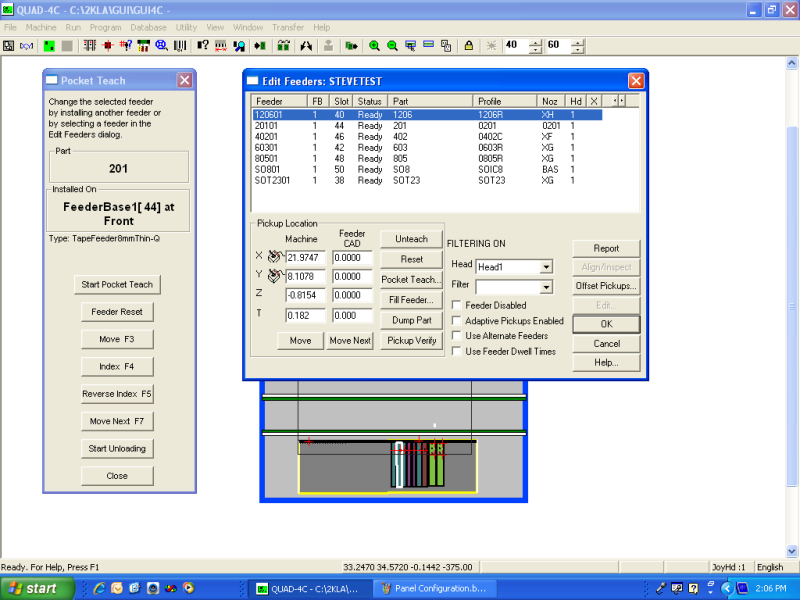Open the Machine menu
The width and height of the screenshot is (800, 600).
click(x=41, y=28)
